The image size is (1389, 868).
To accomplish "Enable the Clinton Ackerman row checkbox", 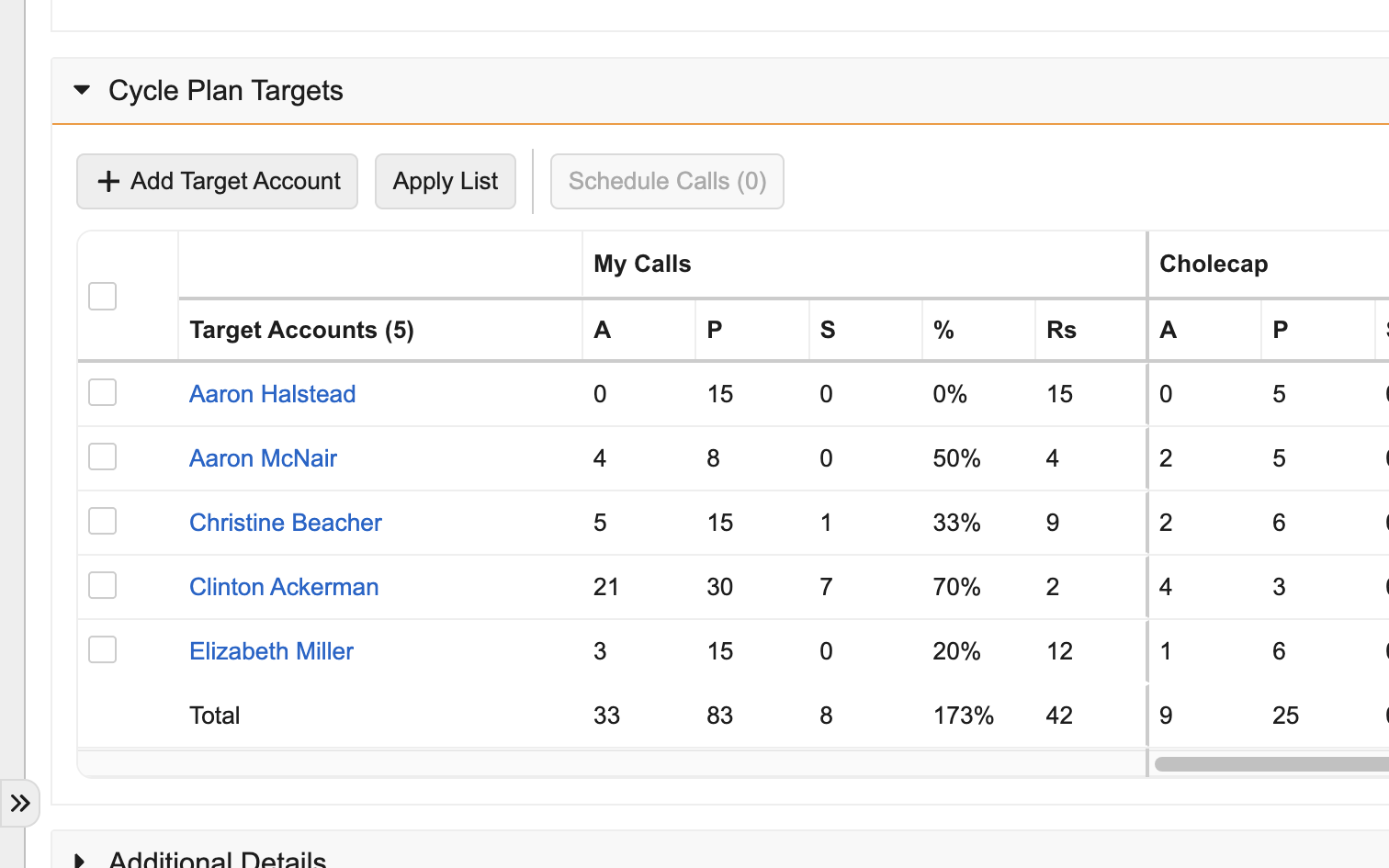I will (x=102, y=586).
